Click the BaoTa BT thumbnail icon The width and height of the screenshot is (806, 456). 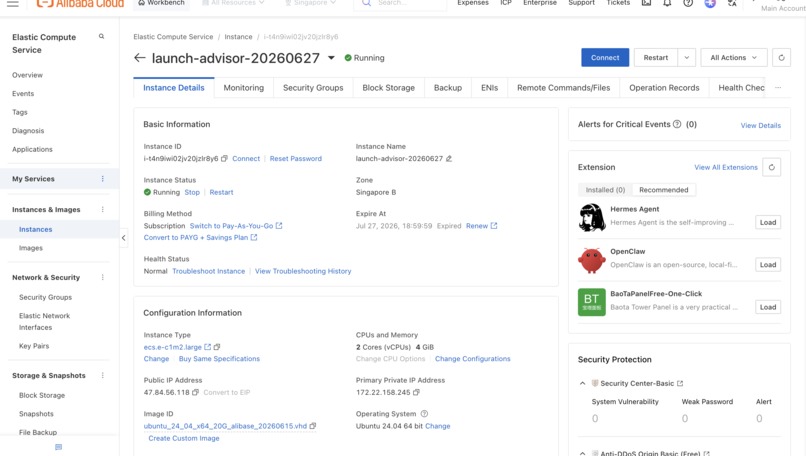pyautogui.click(x=592, y=302)
